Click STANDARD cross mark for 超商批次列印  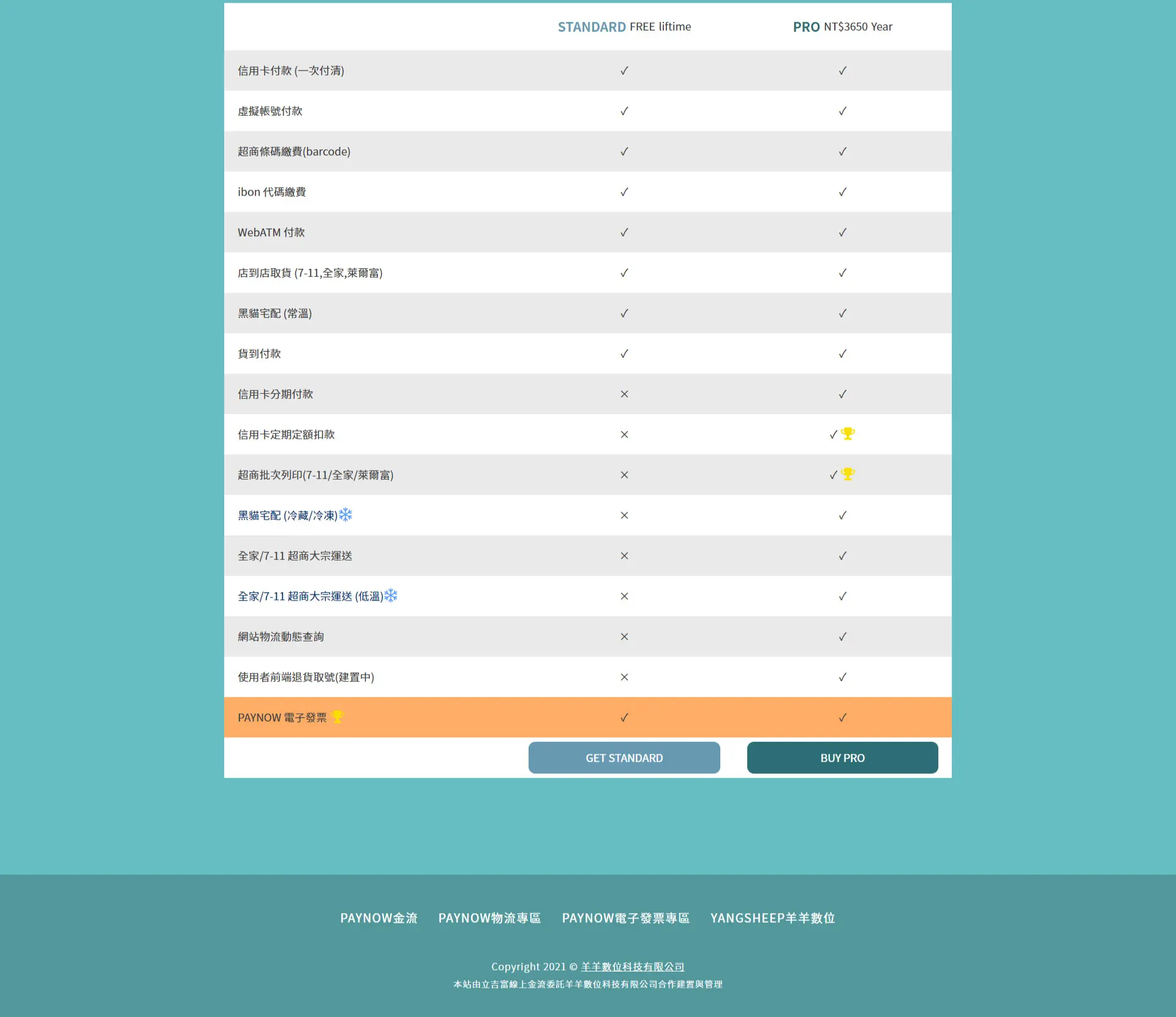[x=624, y=475]
